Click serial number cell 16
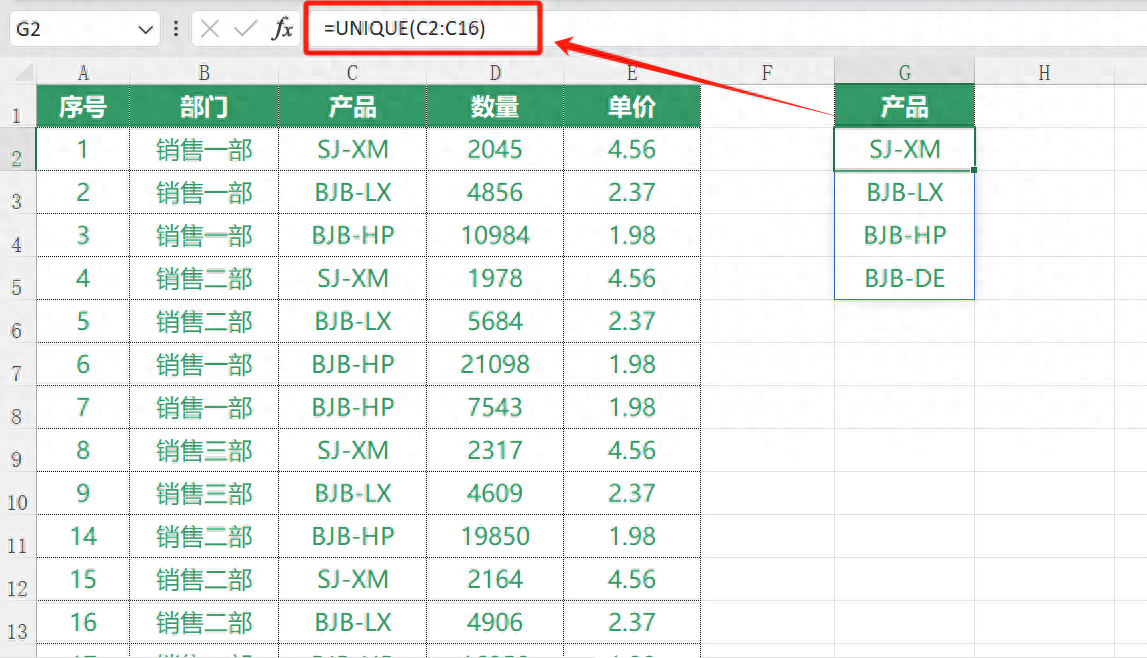1147x658 pixels. coord(83,623)
